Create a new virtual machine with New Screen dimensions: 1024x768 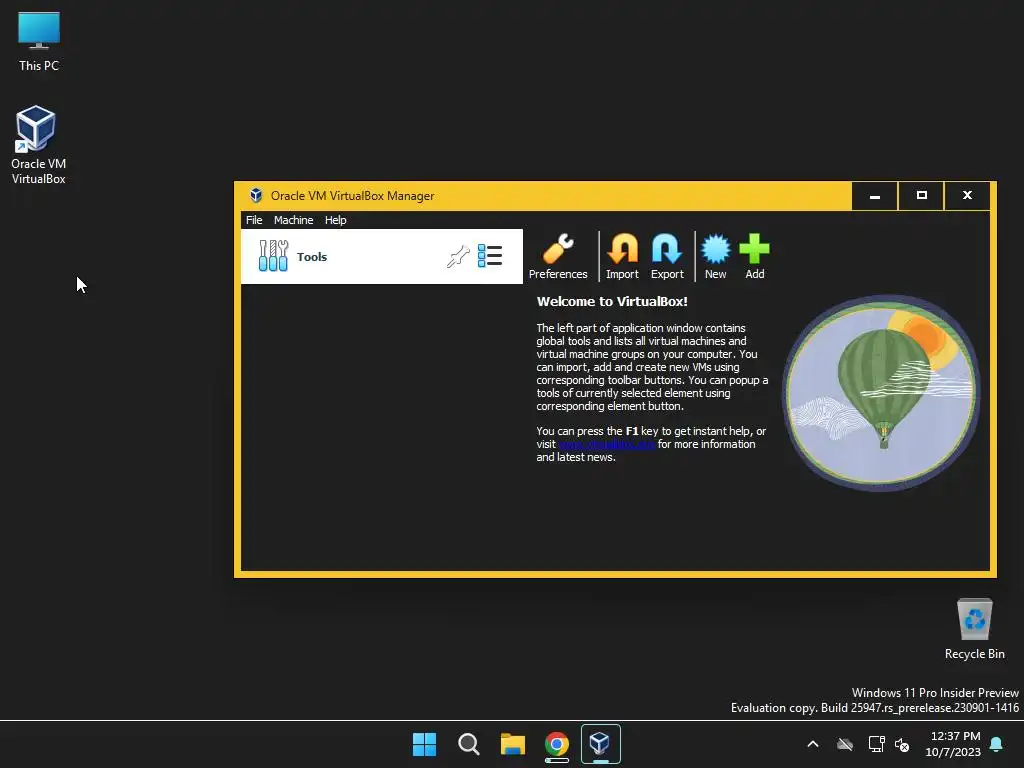tap(715, 256)
